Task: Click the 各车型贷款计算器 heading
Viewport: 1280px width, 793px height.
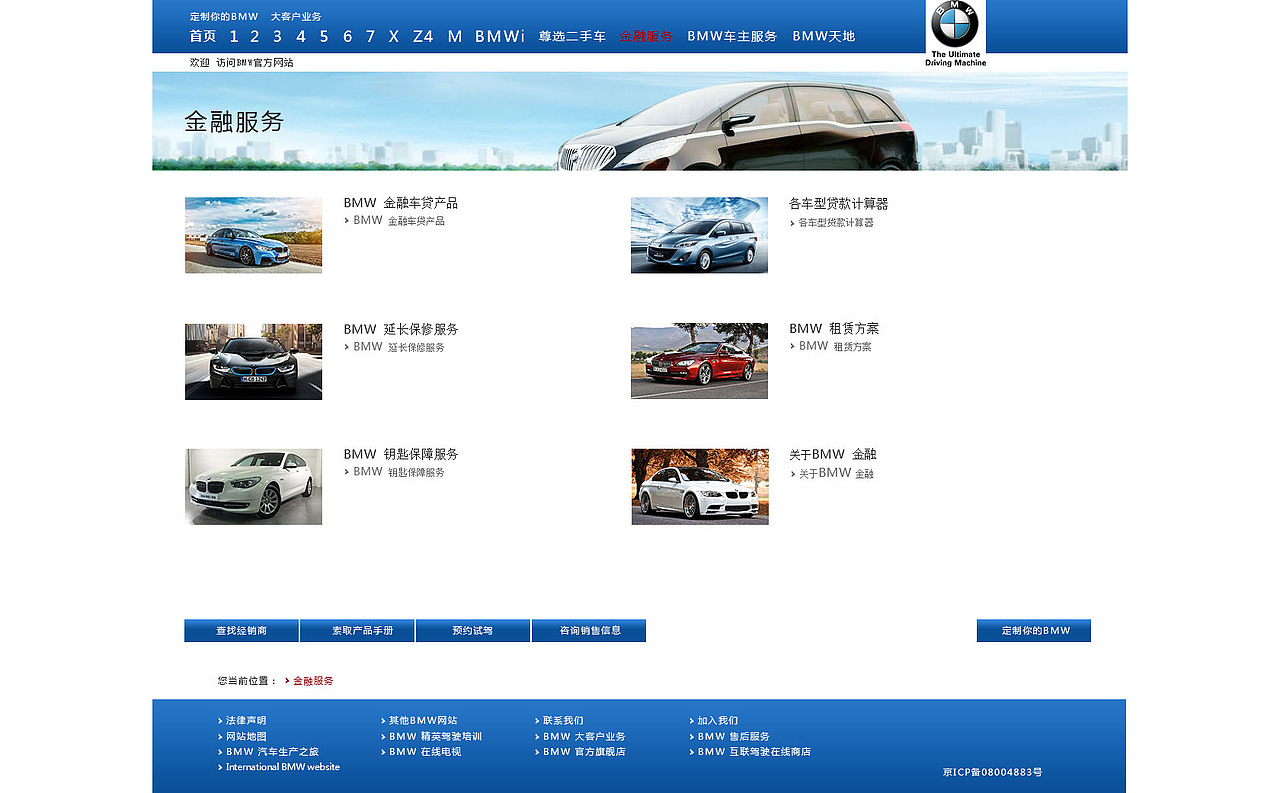Action: point(839,204)
